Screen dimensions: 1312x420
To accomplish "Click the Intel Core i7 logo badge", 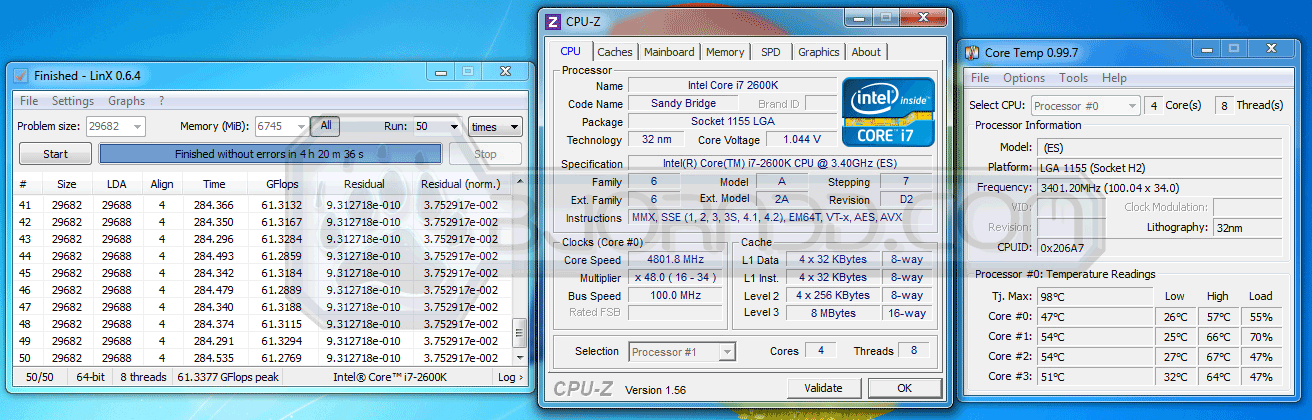I will (889, 112).
